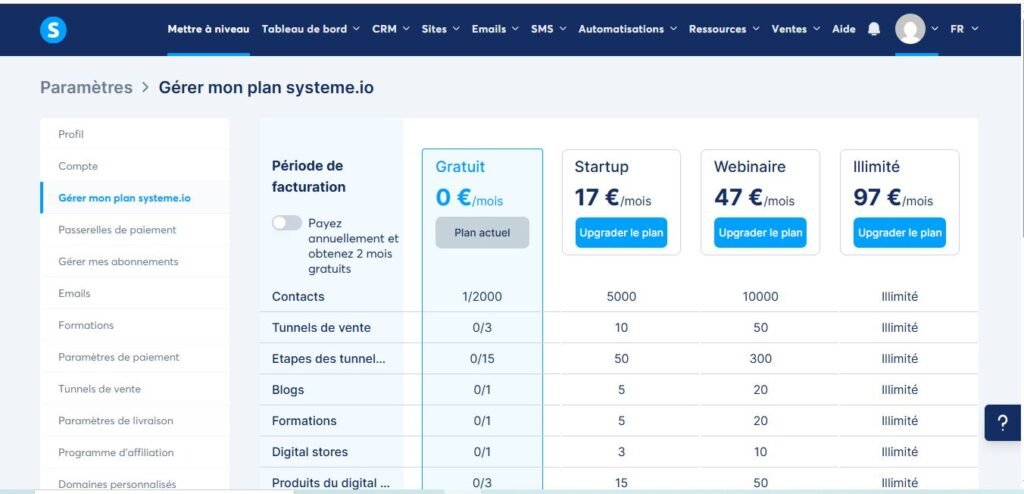Open Formations in settings sidebar

[135, 325]
